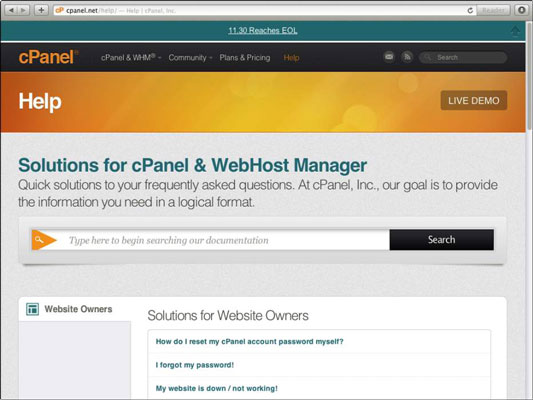
Task: Open the 11.30 Reaches EOL announcement link
Action: coord(263,31)
